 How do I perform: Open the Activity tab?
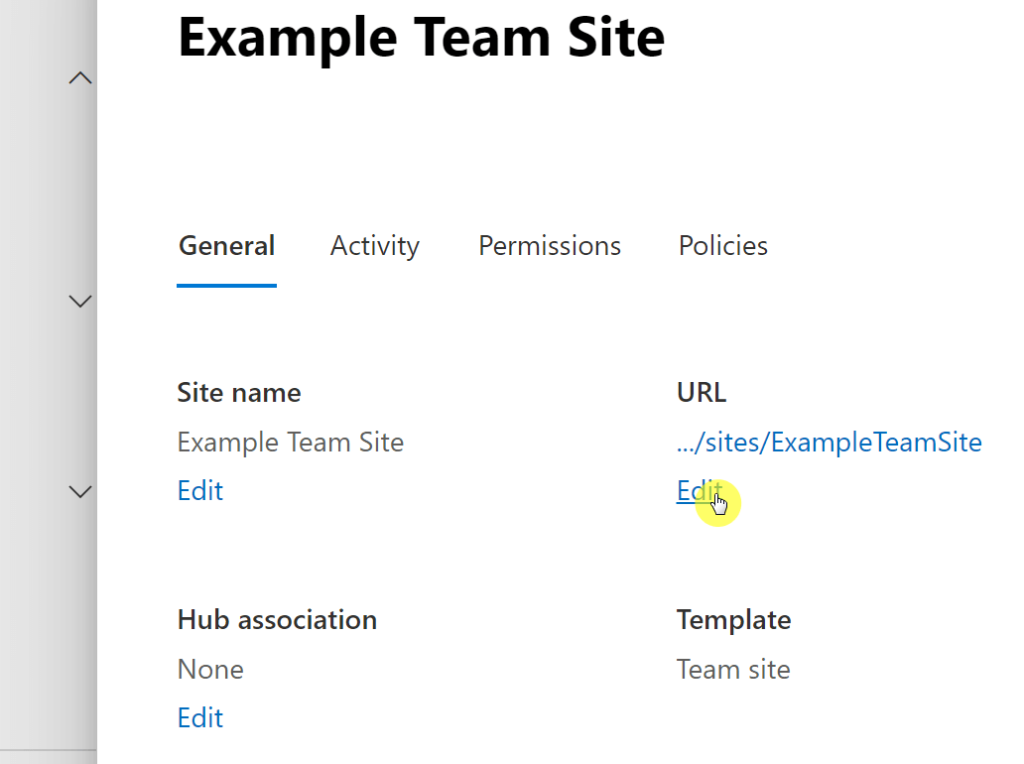pos(375,246)
